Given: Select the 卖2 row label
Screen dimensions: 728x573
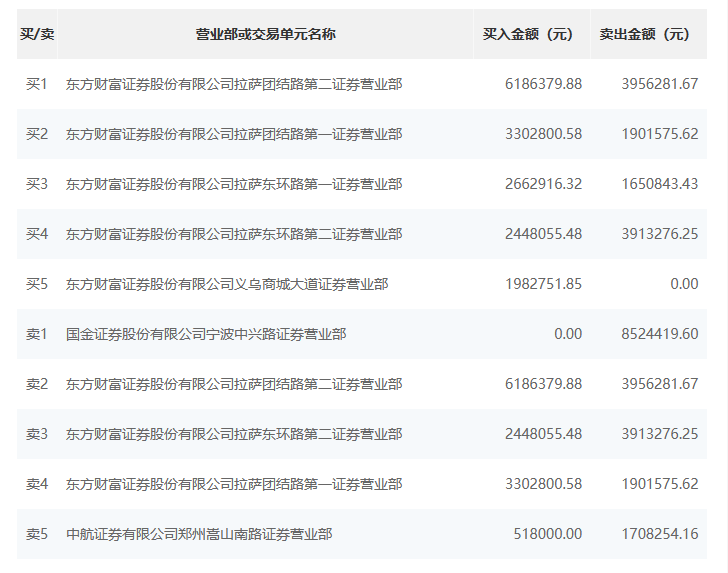Looking at the screenshot, I should [37, 384].
